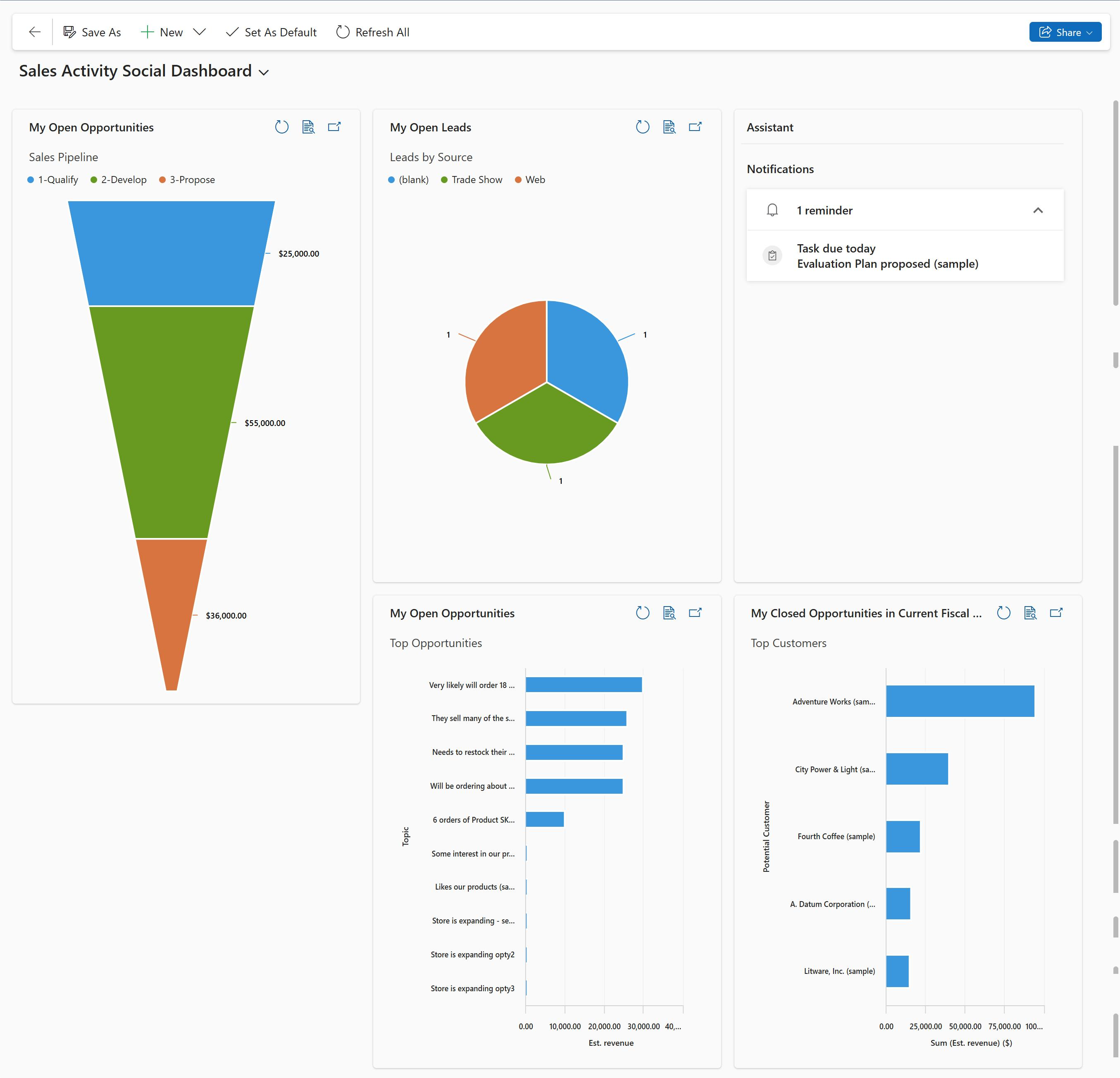Click the refresh icon on My Open Leads

(x=641, y=127)
